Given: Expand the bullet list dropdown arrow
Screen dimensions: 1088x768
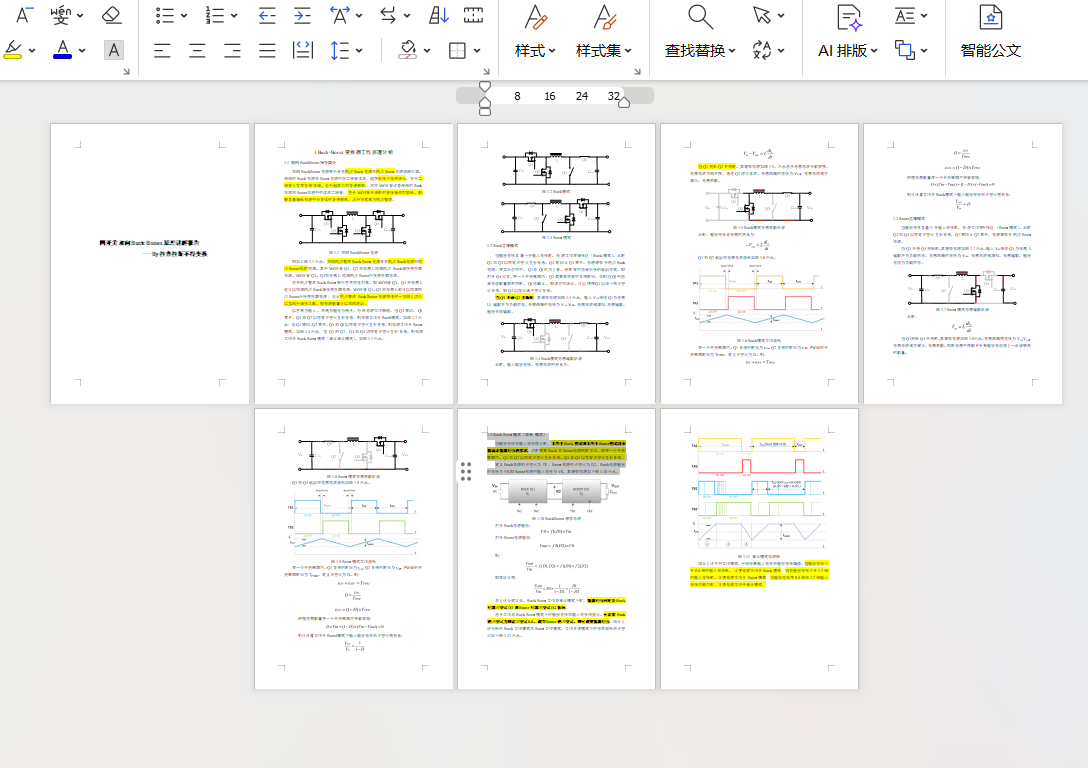Looking at the screenshot, I should 185,16.
